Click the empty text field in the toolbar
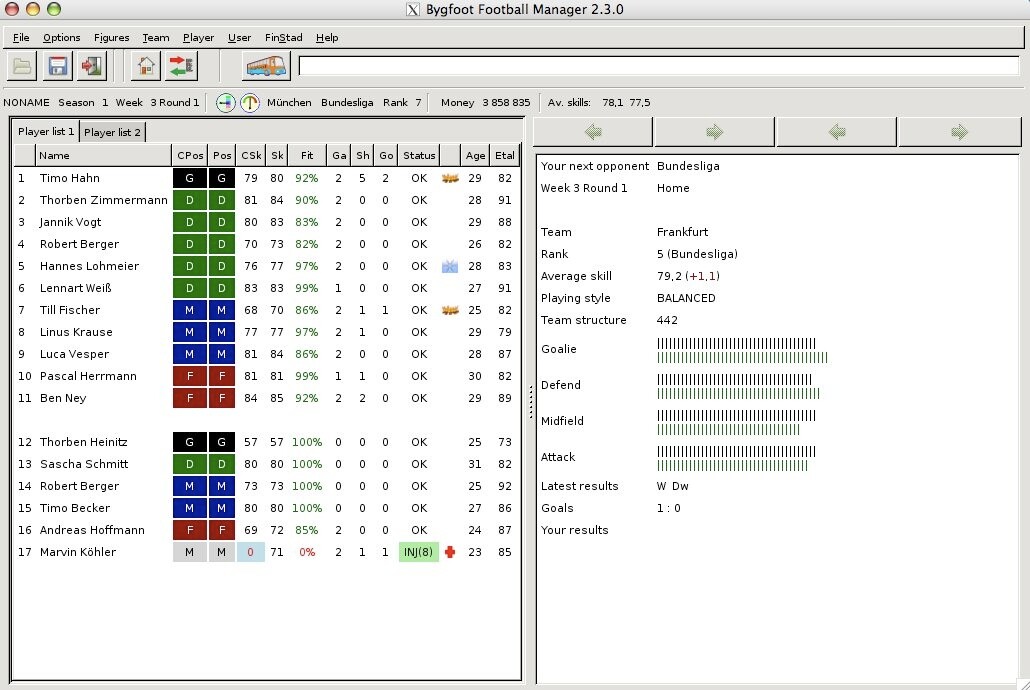This screenshot has width=1030, height=690. click(x=658, y=66)
